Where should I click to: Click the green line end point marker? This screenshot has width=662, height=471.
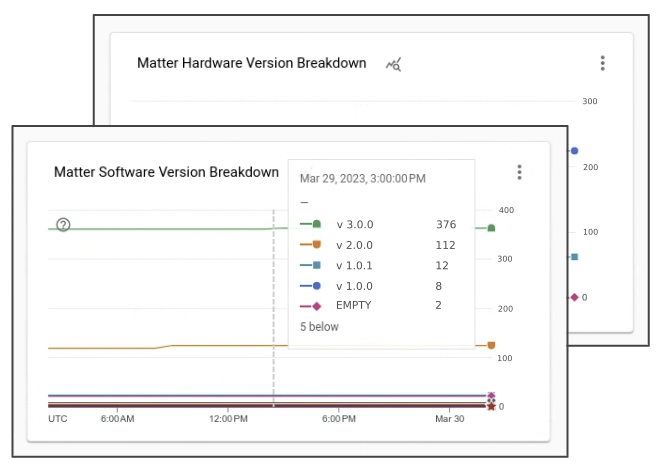point(491,228)
